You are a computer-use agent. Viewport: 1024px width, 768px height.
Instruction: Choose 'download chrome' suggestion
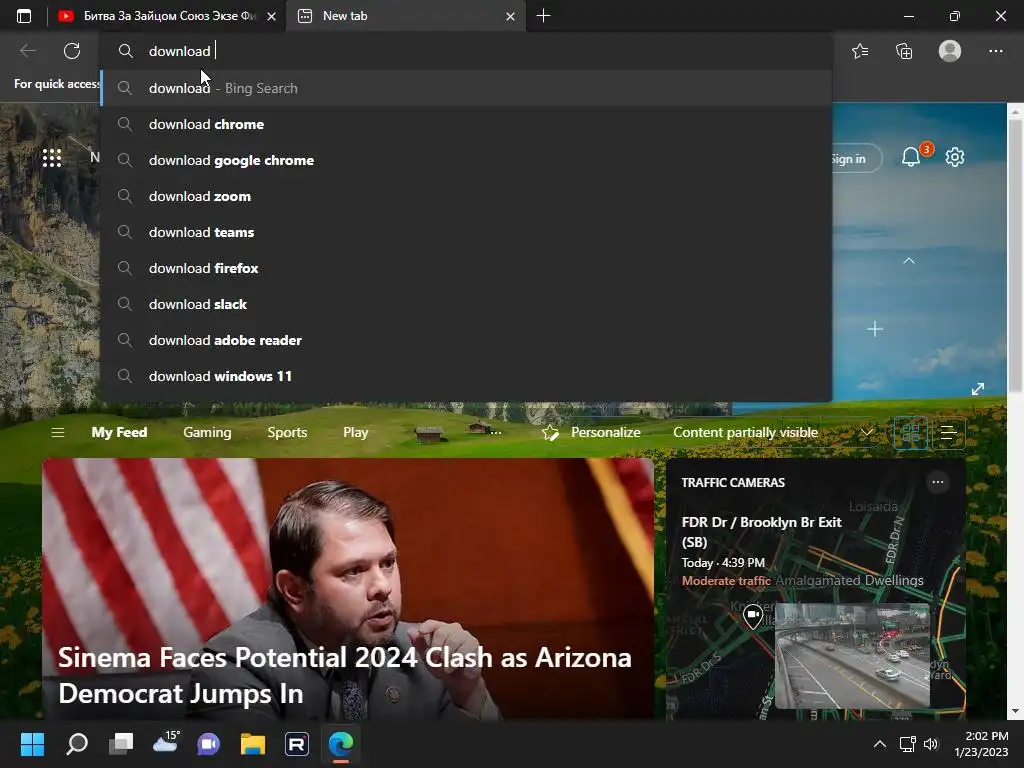coord(466,124)
